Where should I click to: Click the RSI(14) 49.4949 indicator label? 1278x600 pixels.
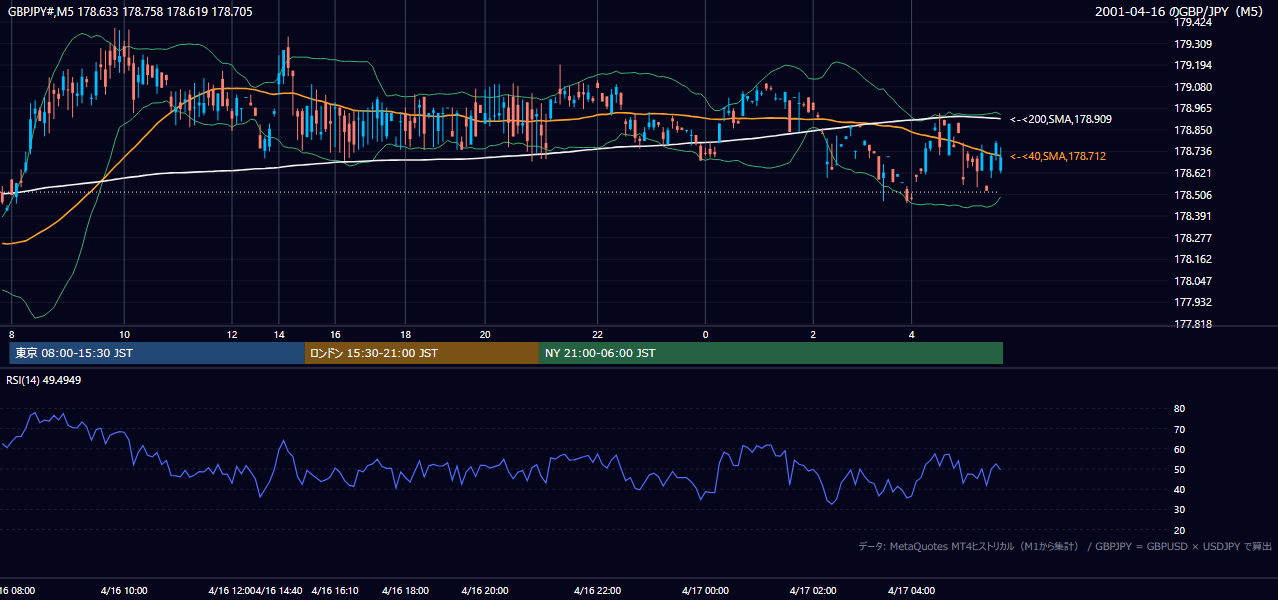click(44, 379)
